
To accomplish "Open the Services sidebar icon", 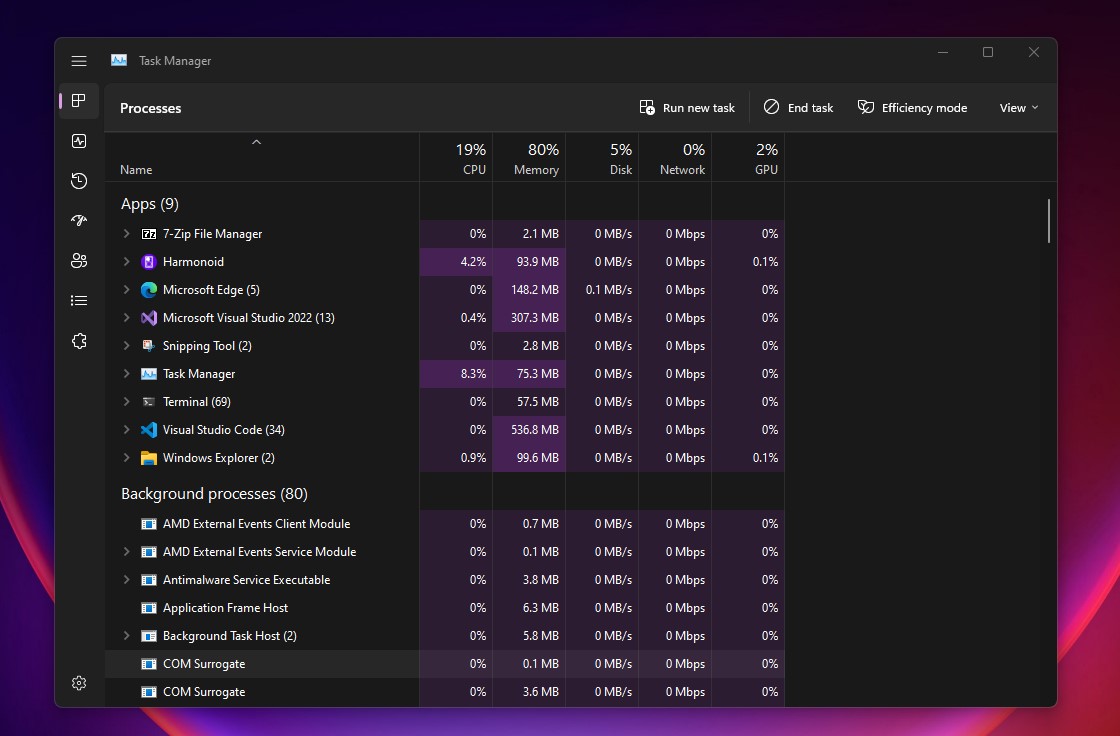I will point(79,341).
